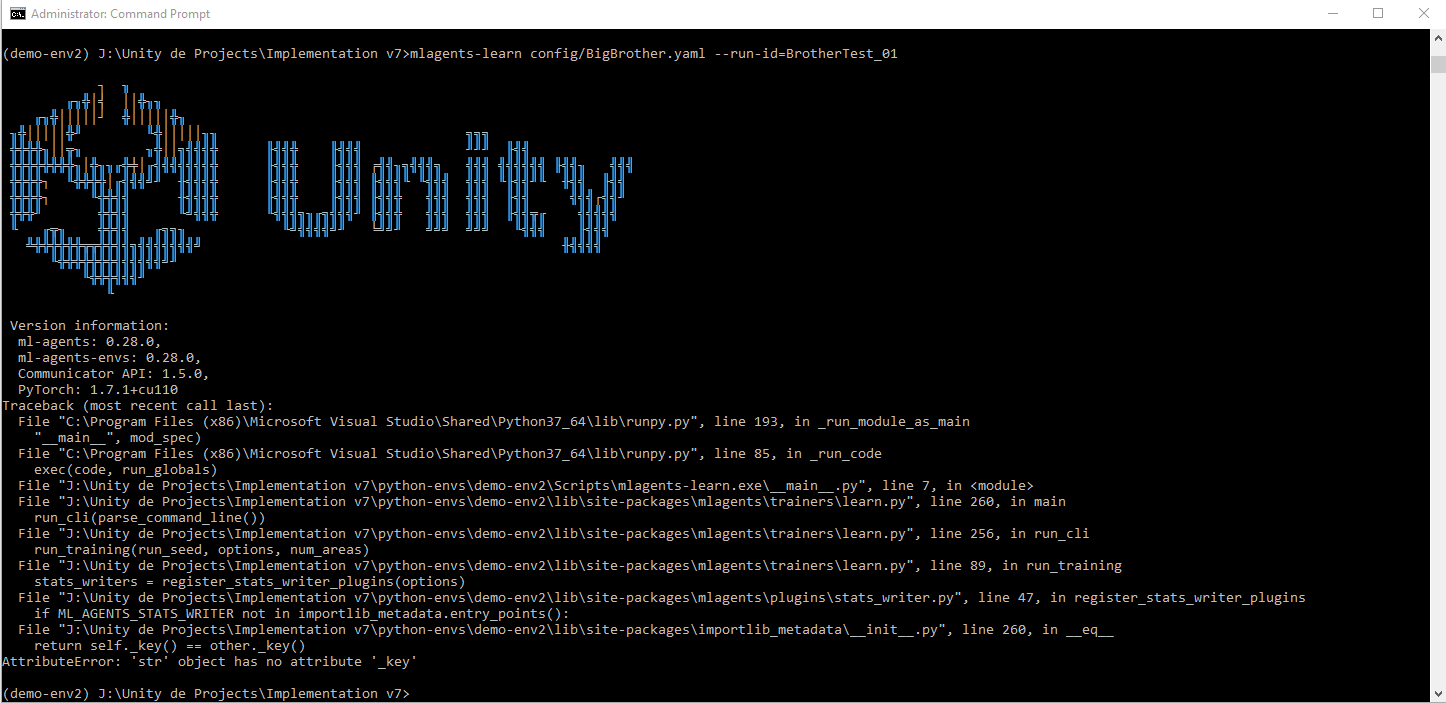Maximize the Command Prompt window
1446x703 pixels.
(1378, 14)
